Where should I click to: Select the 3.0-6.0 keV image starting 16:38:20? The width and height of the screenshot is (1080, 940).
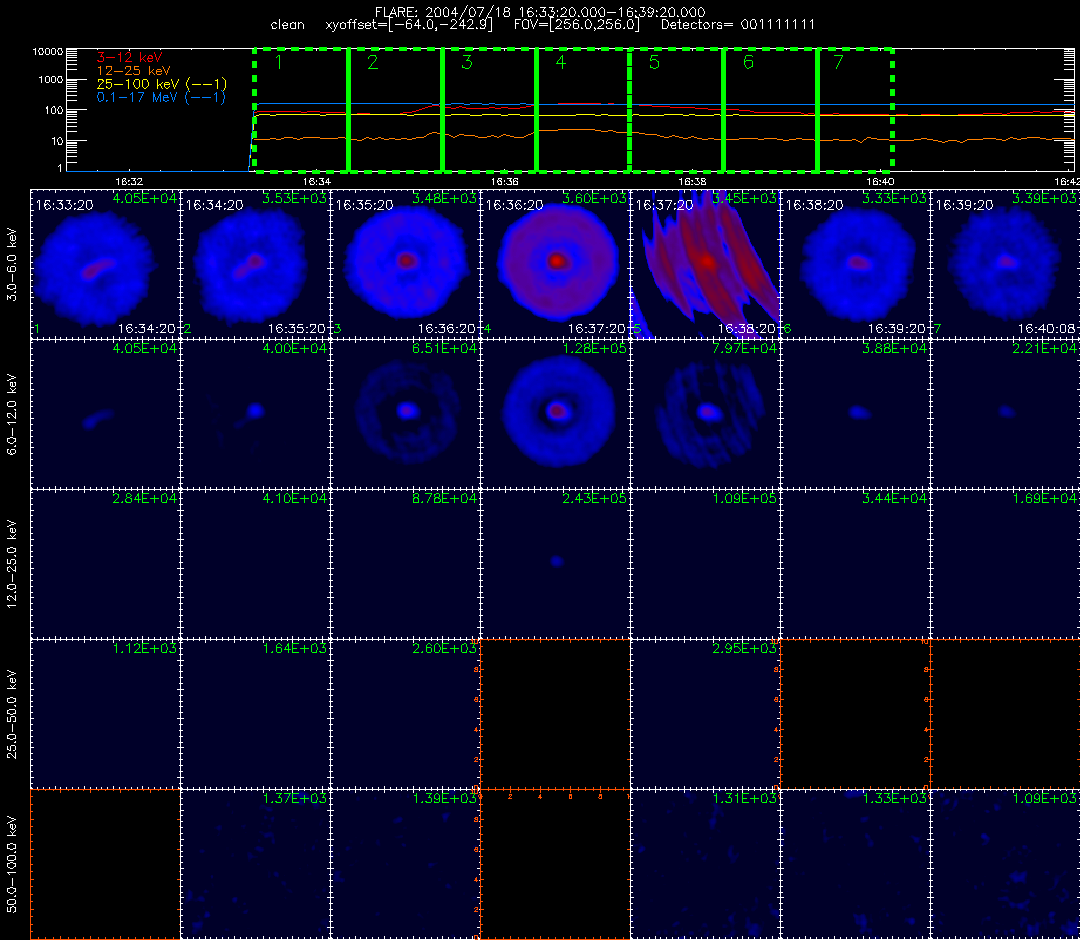click(x=856, y=264)
